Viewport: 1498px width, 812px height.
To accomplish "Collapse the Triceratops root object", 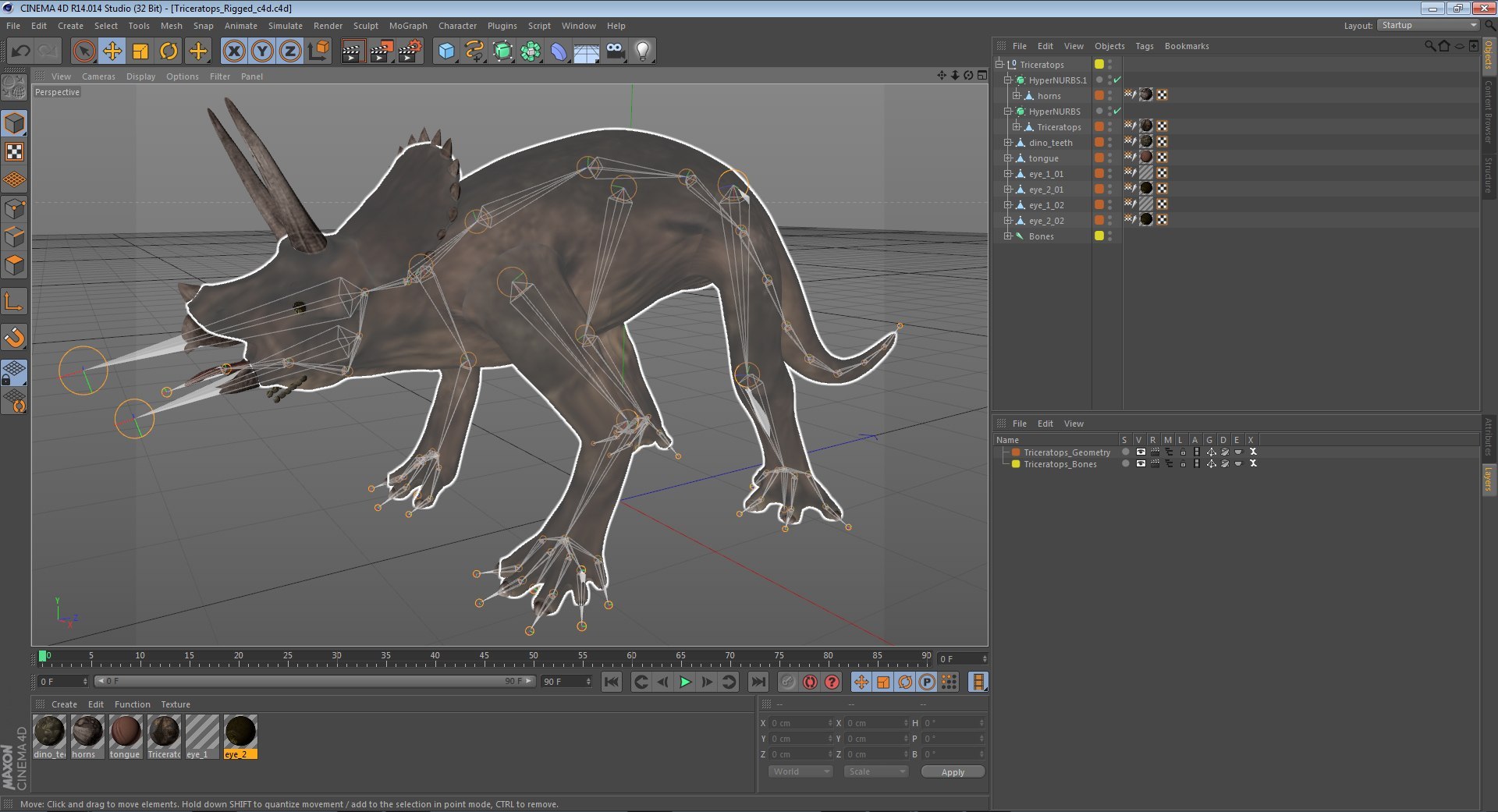I will (x=999, y=64).
